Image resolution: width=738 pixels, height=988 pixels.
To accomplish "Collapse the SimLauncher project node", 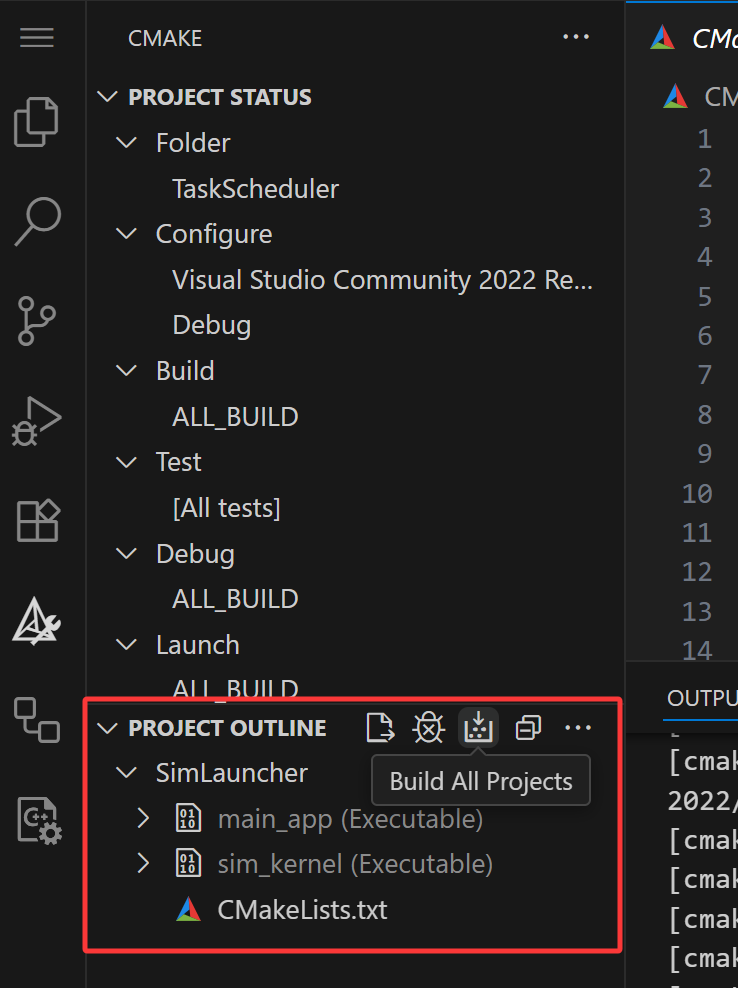I will click(126, 773).
